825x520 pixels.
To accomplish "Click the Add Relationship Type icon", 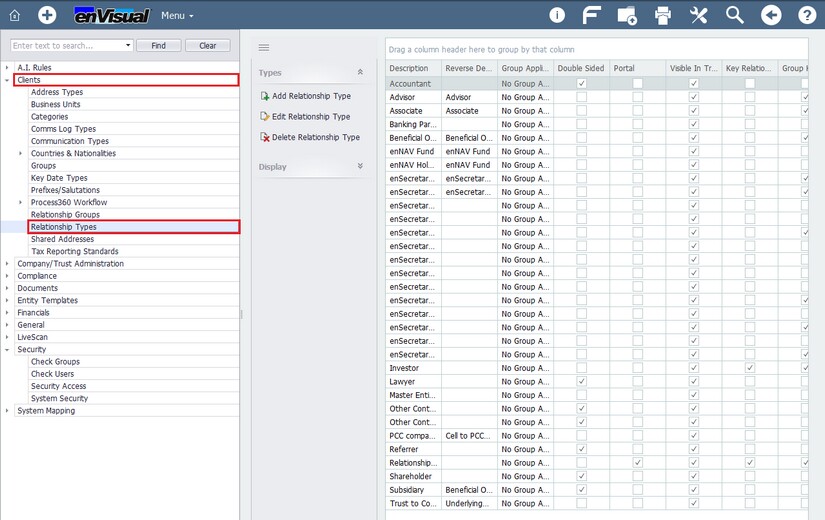I will coord(265,96).
